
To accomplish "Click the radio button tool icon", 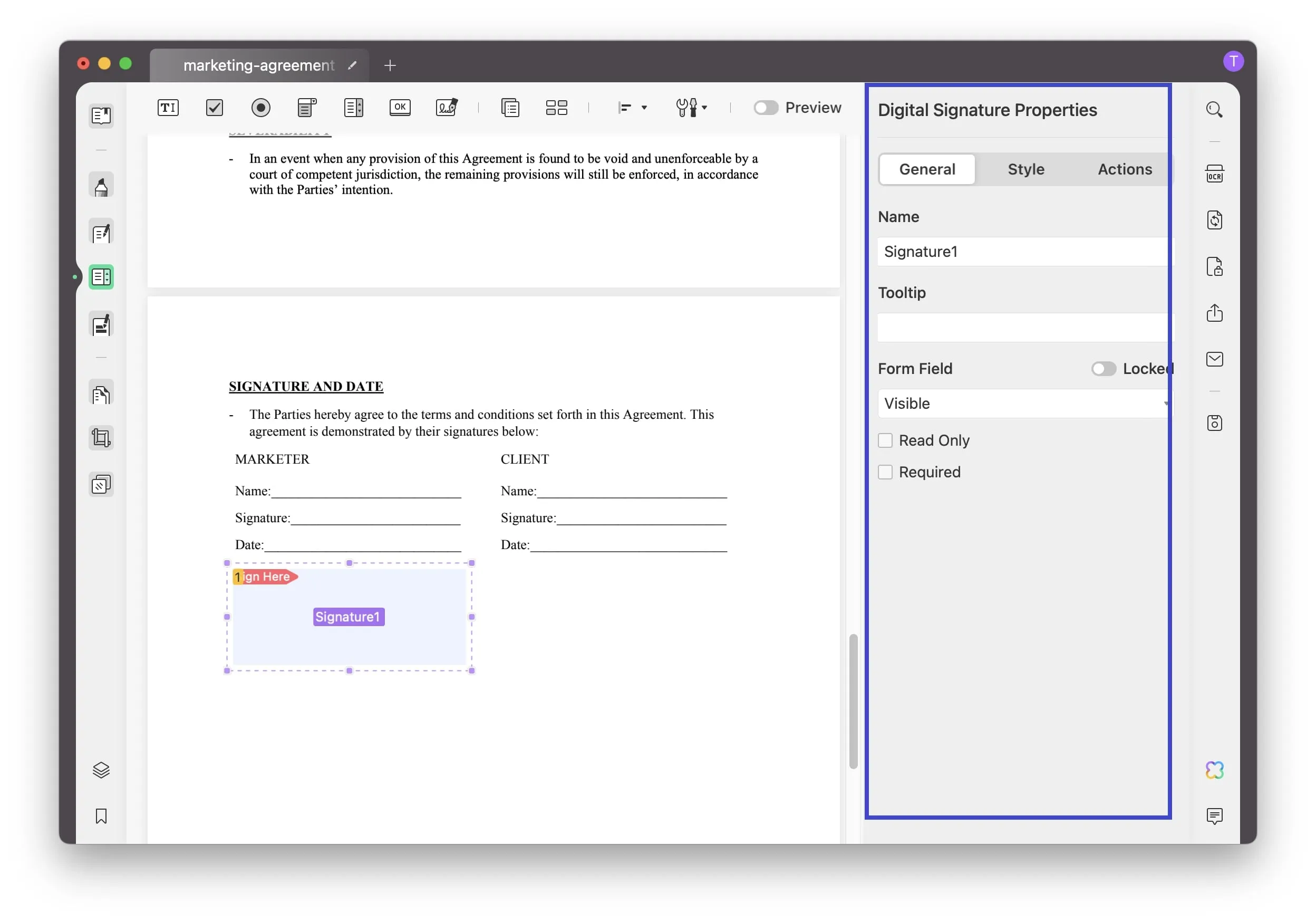I will [x=260, y=107].
